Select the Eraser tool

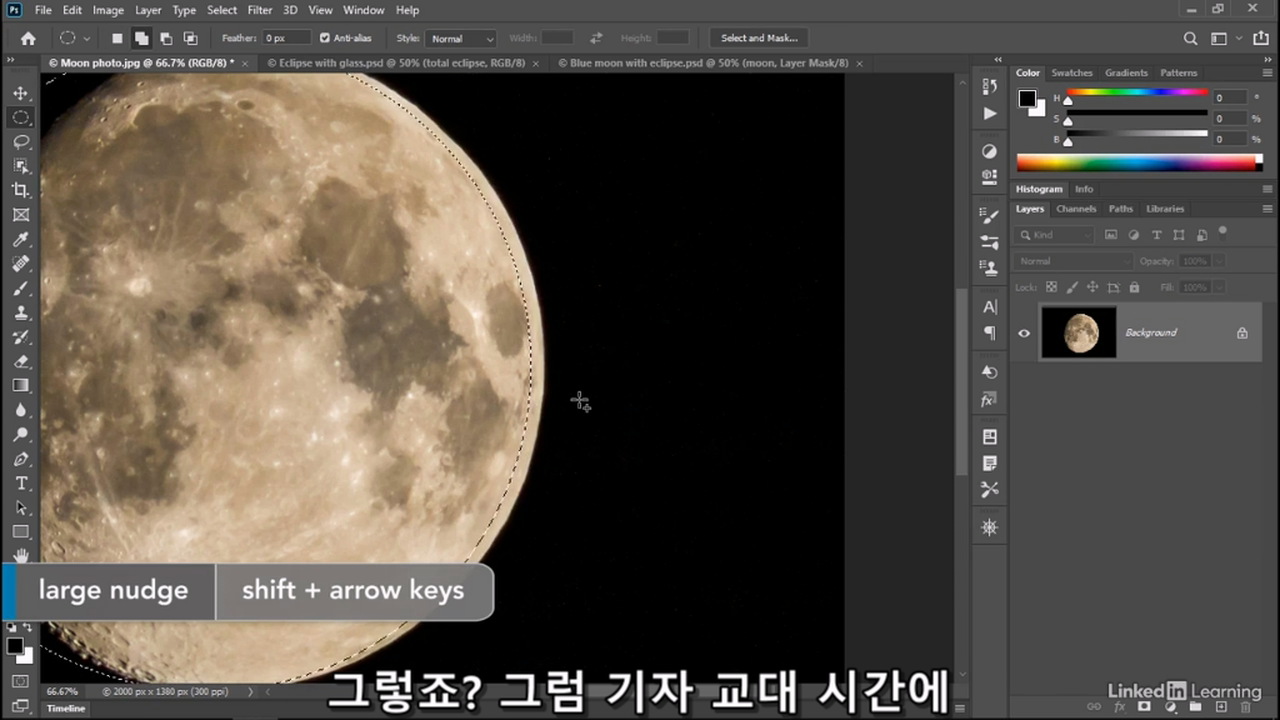pos(21,361)
